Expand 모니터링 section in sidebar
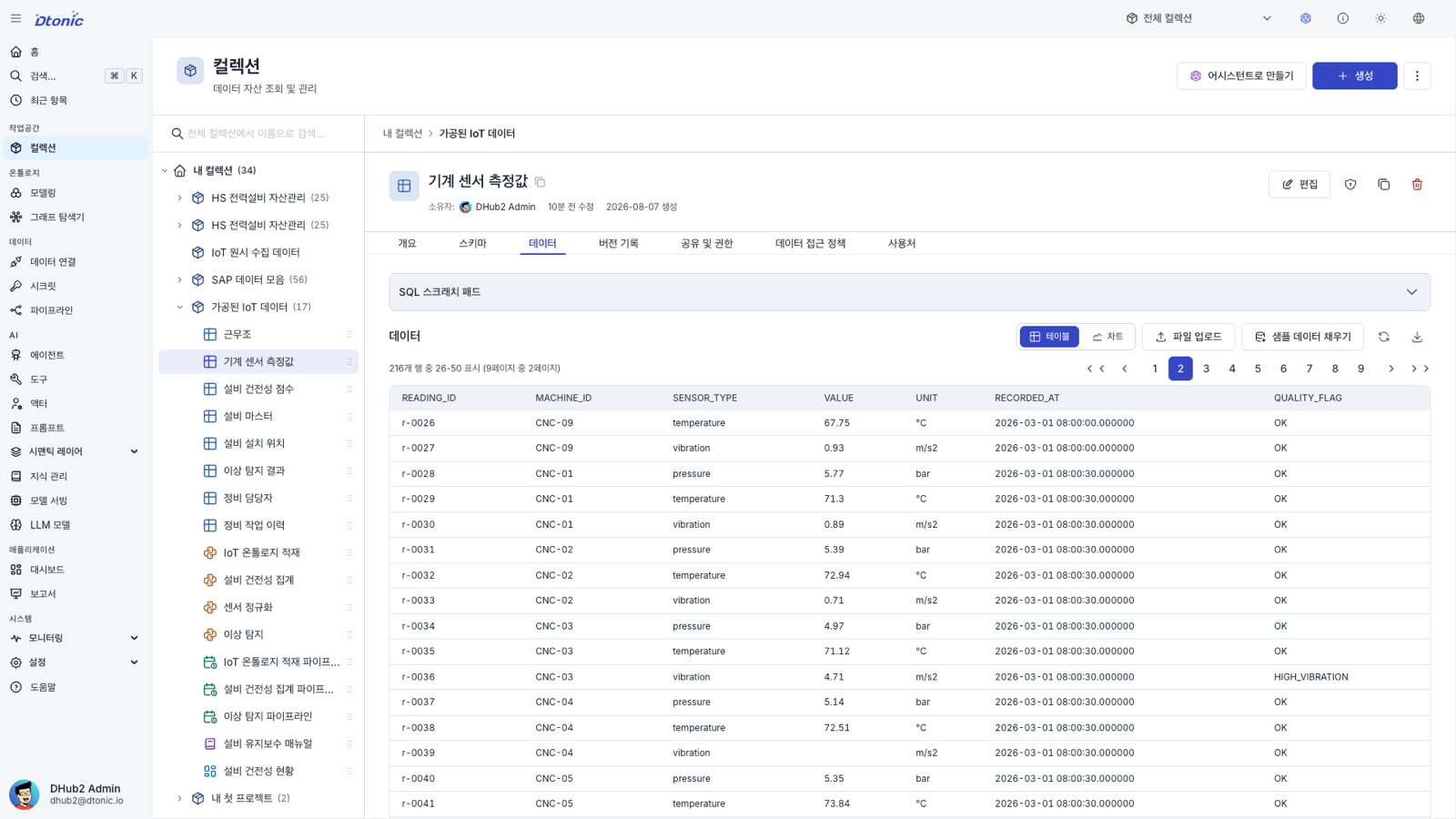 (x=75, y=638)
